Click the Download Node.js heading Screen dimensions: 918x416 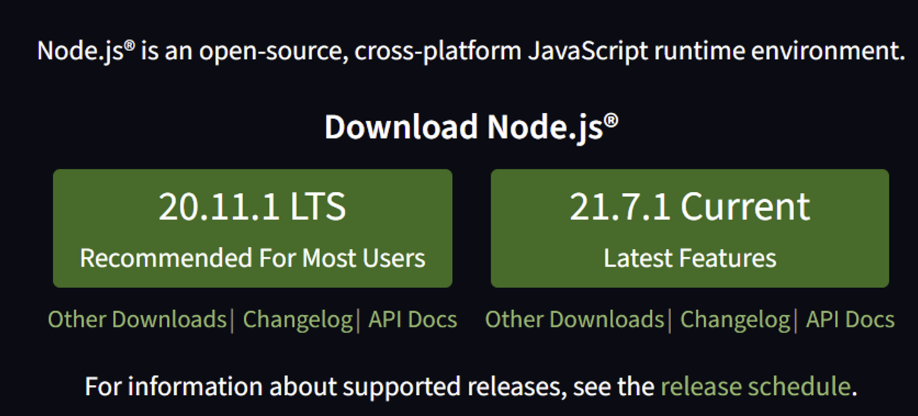(471, 127)
